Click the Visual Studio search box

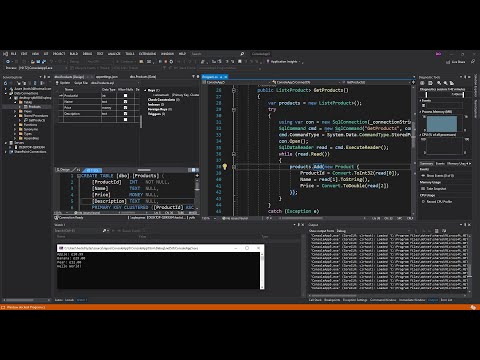coord(218,54)
